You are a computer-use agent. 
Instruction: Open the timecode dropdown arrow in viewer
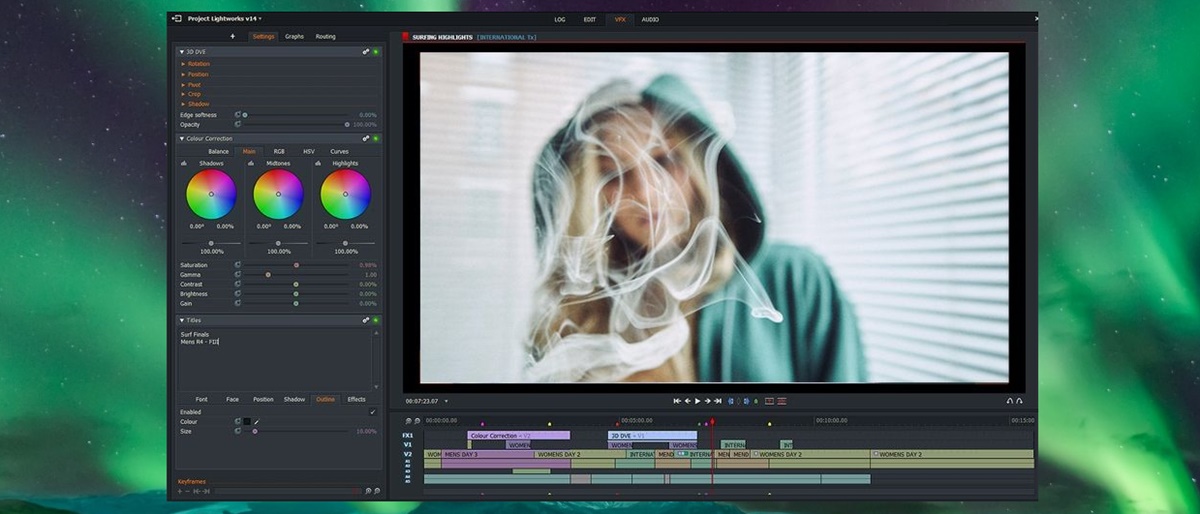coord(445,401)
